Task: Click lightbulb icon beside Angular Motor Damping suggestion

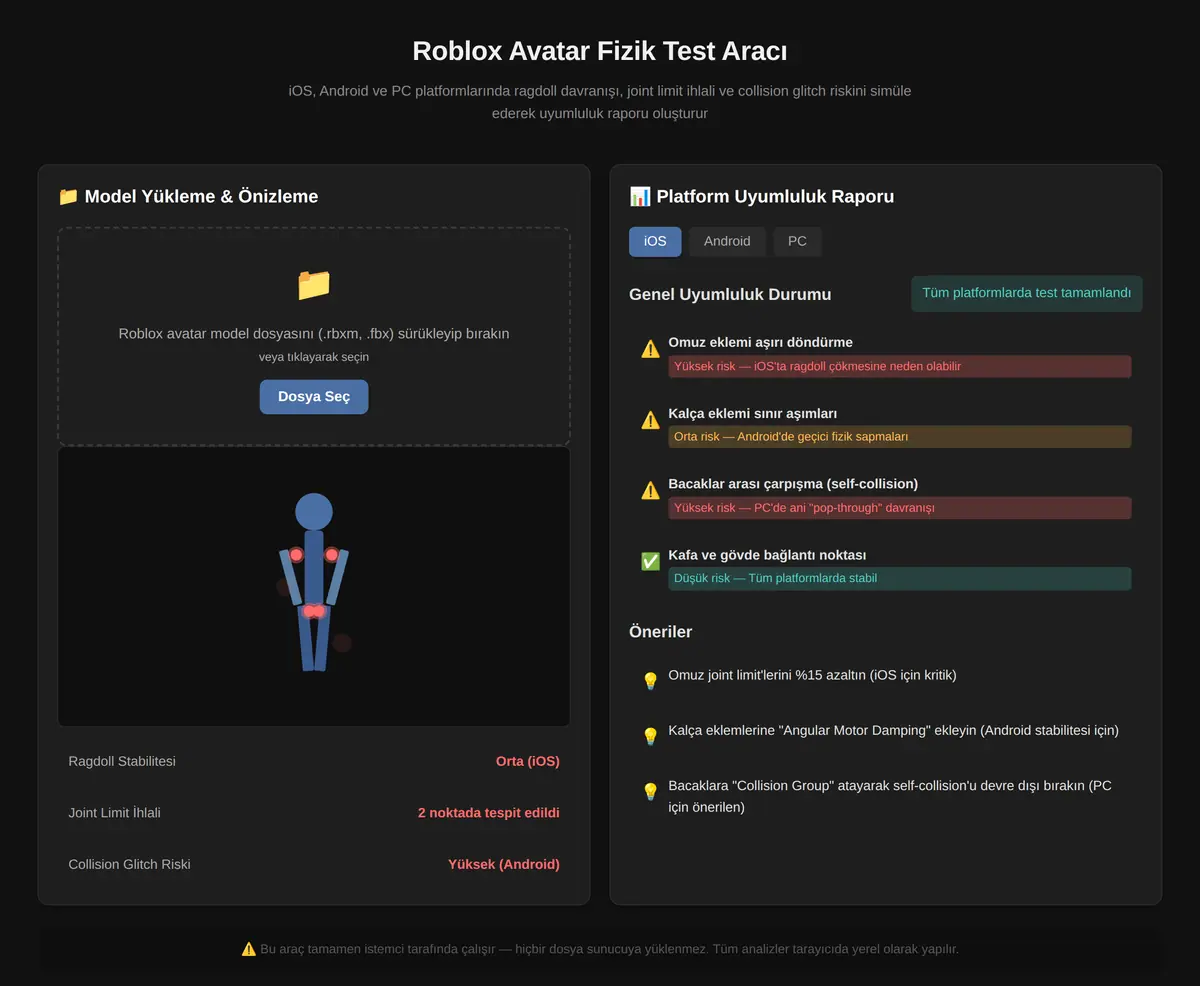Action: 650,736
